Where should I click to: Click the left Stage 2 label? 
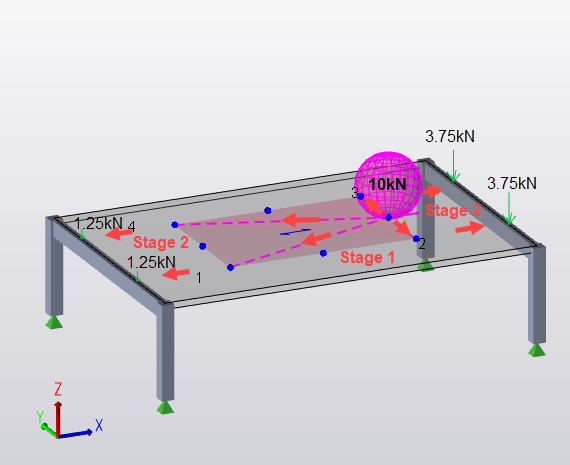pos(161,242)
